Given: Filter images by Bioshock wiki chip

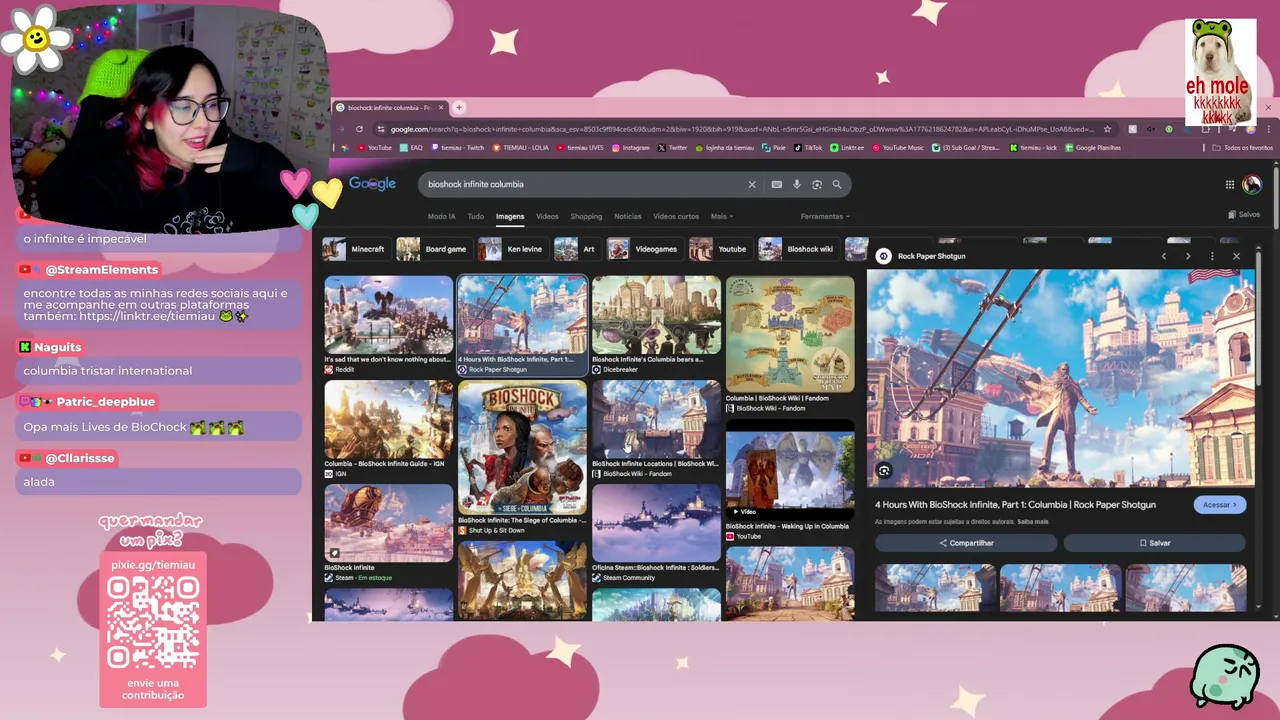Looking at the screenshot, I should (x=798, y=249).
